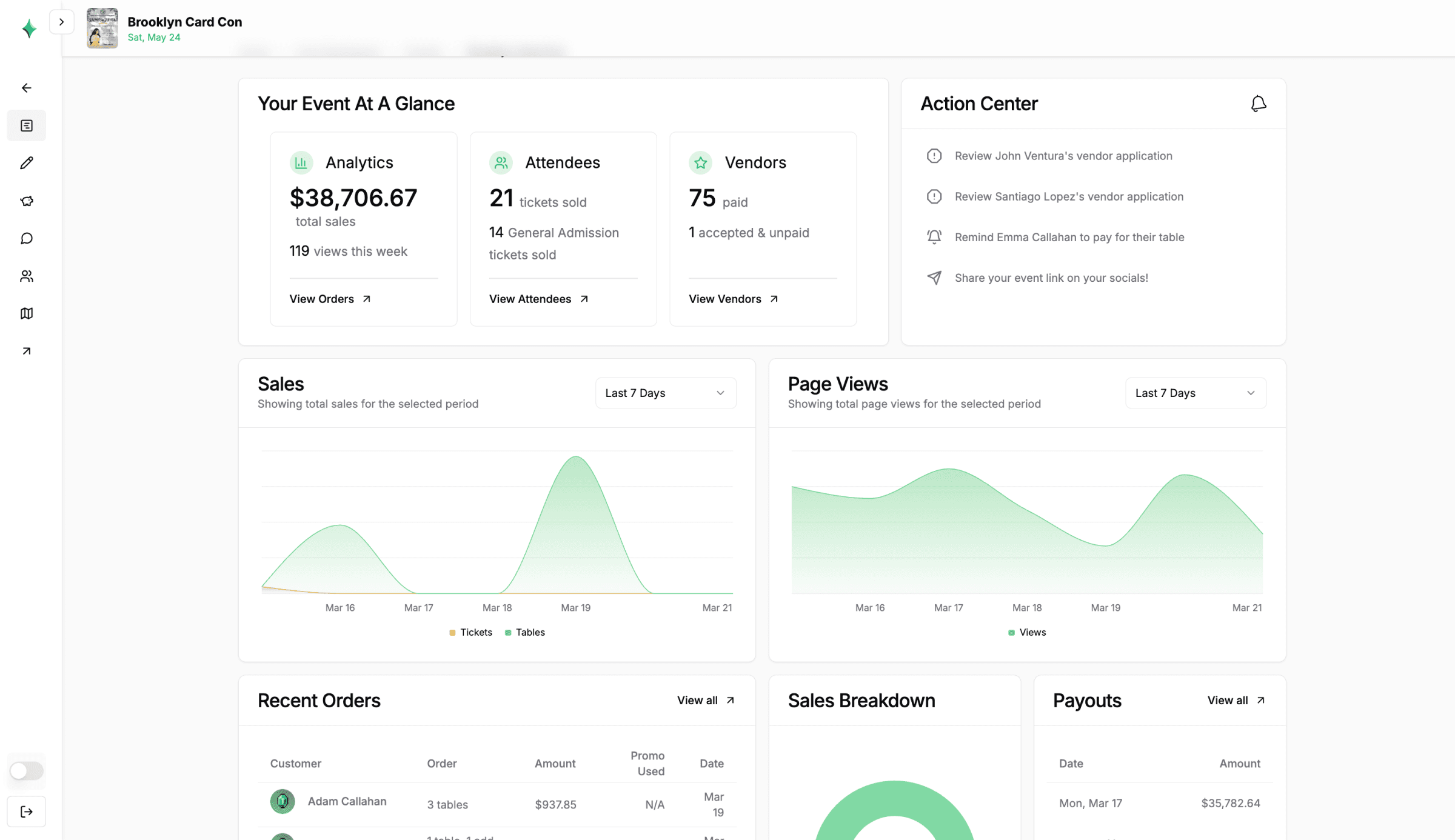Open the chat messages icon in sidebar

coord(27,238)
